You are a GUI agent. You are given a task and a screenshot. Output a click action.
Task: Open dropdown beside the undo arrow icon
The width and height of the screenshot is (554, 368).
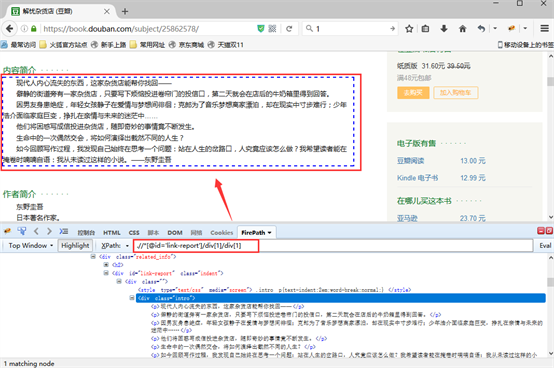(495, 28)
